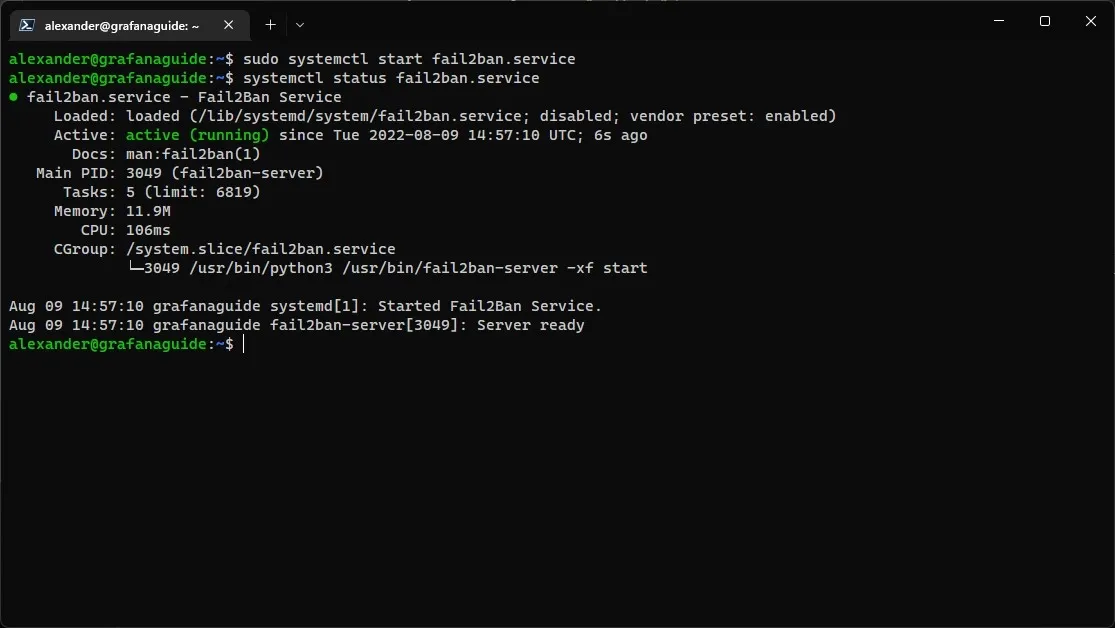Click the Memory value 11.9M
The width and height of the screenshot is (1115, 628).
pyautogui.click(x=147, y=211)
